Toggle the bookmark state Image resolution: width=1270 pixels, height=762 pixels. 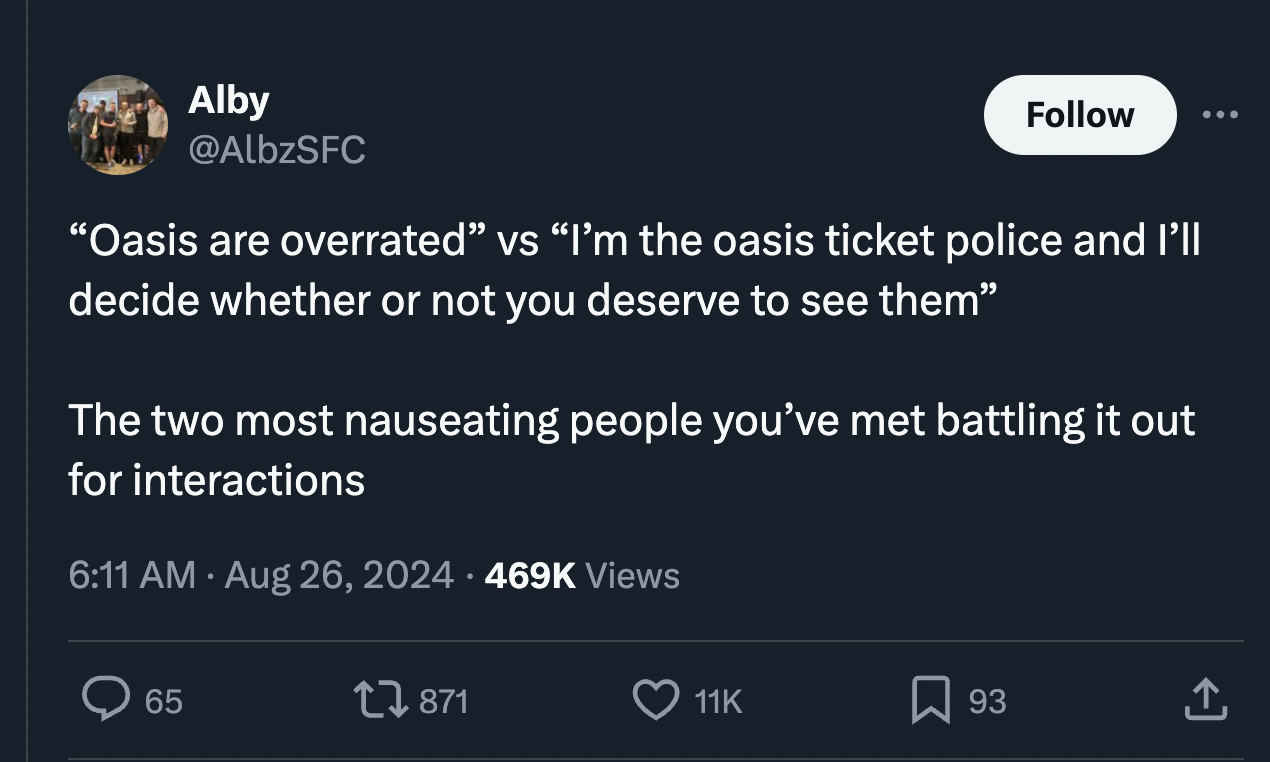(930, 701)
